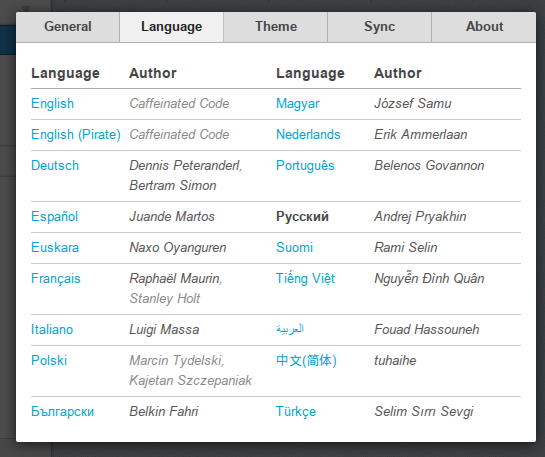Select the Language tab

pyautogui.click(x=171, y=27)
